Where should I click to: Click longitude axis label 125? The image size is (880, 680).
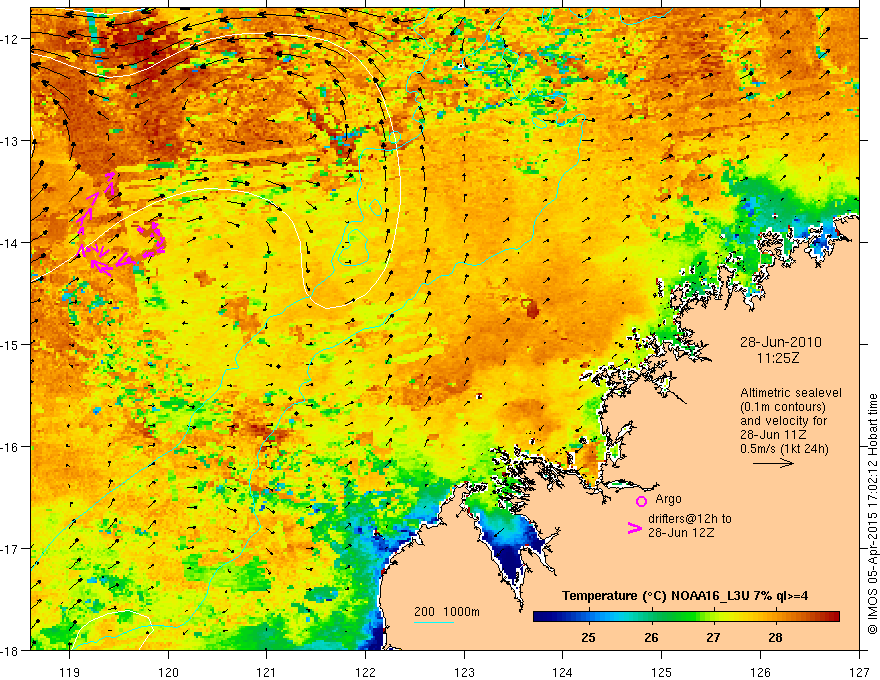click(x=662, y=672)
